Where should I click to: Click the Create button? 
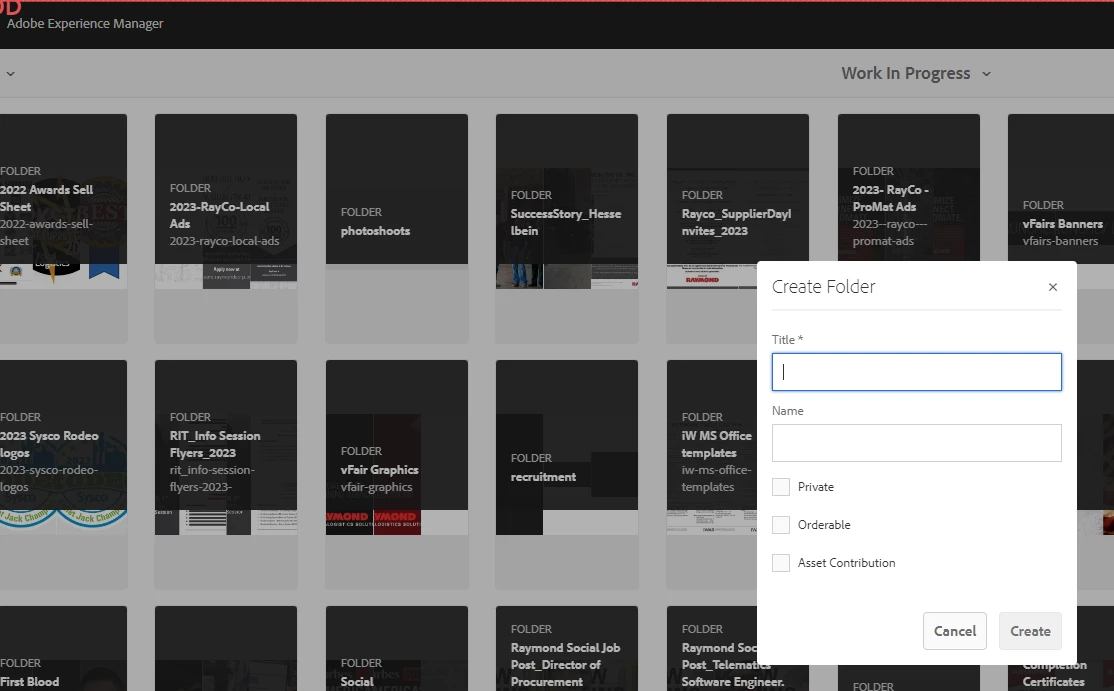pos(1030,631)
